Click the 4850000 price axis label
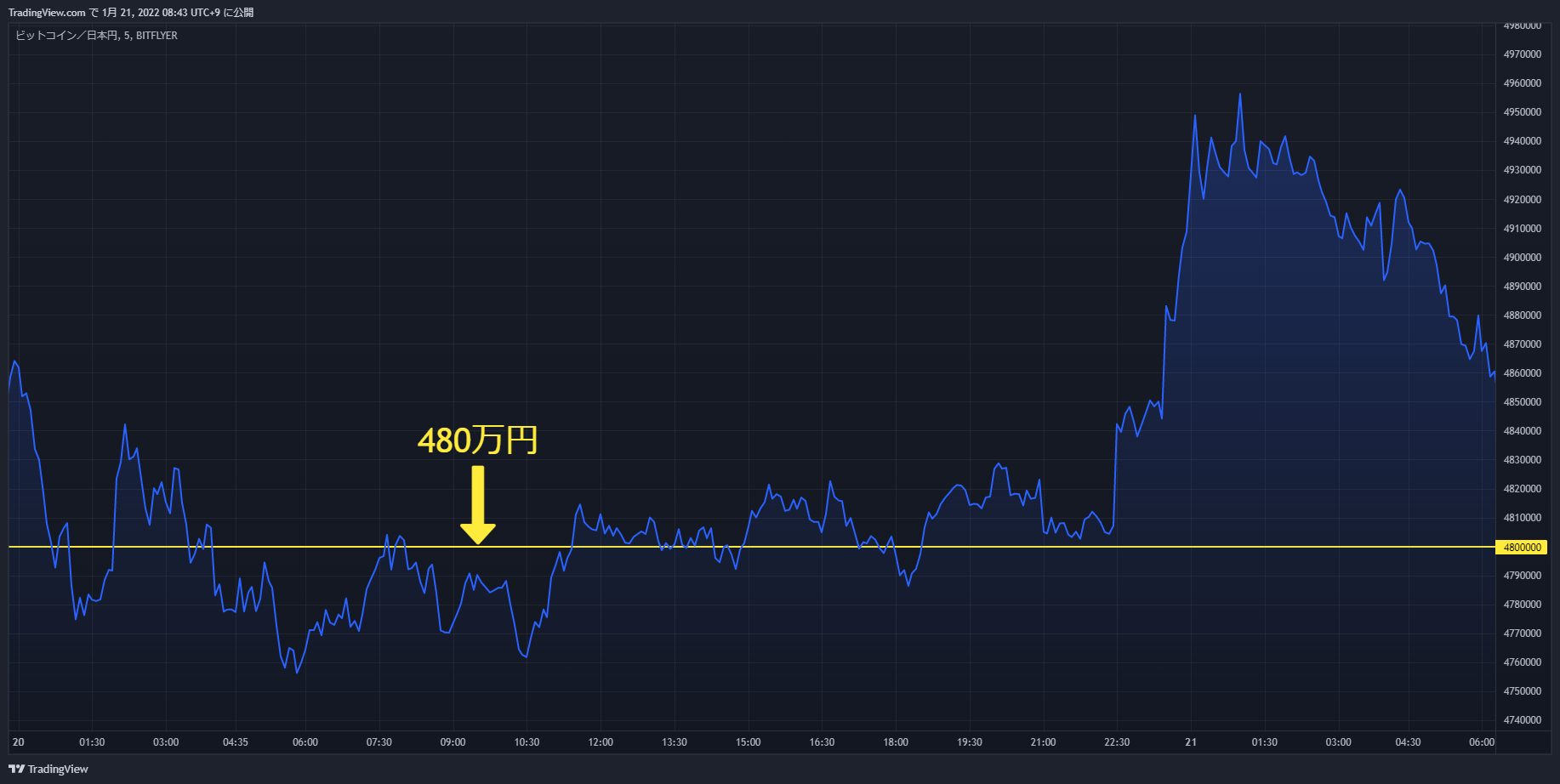Image resolution: width=1560 pixels, height=784 pixels. tap(1522, 402)
